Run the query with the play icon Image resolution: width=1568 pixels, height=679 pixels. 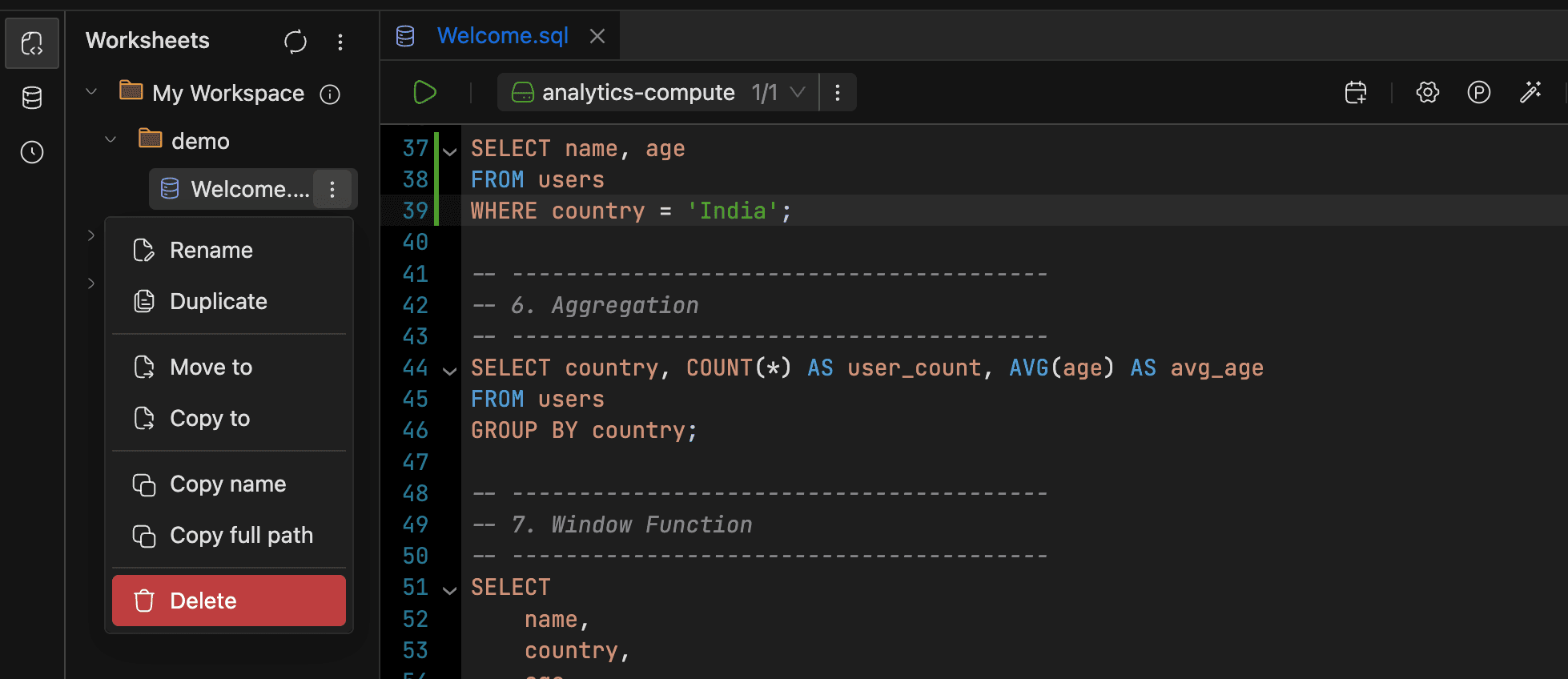pyautogui.click(x=424, y=93)
